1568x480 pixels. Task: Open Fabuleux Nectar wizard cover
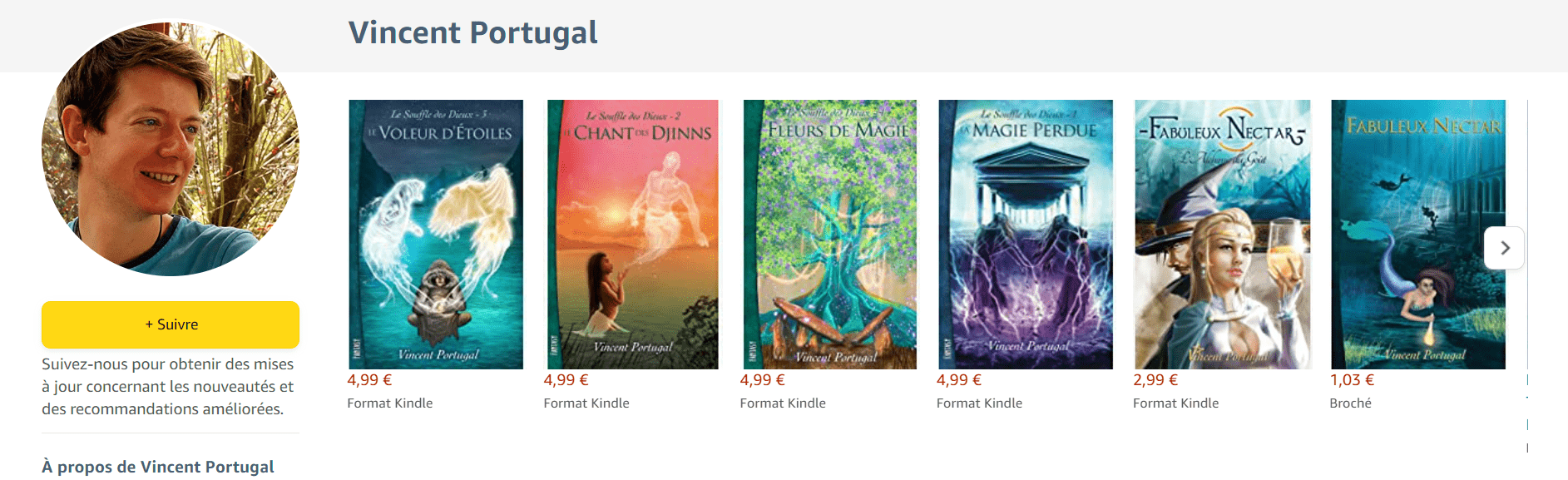(1222, 235)
